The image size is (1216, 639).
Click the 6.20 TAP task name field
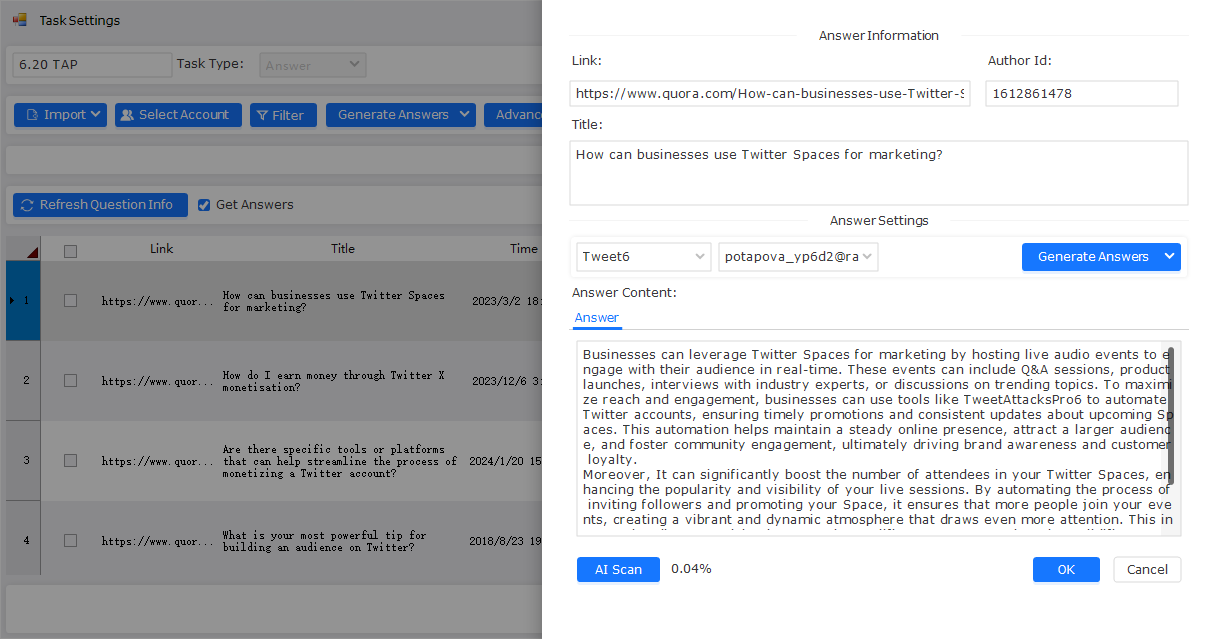click(x=92, y=65)
